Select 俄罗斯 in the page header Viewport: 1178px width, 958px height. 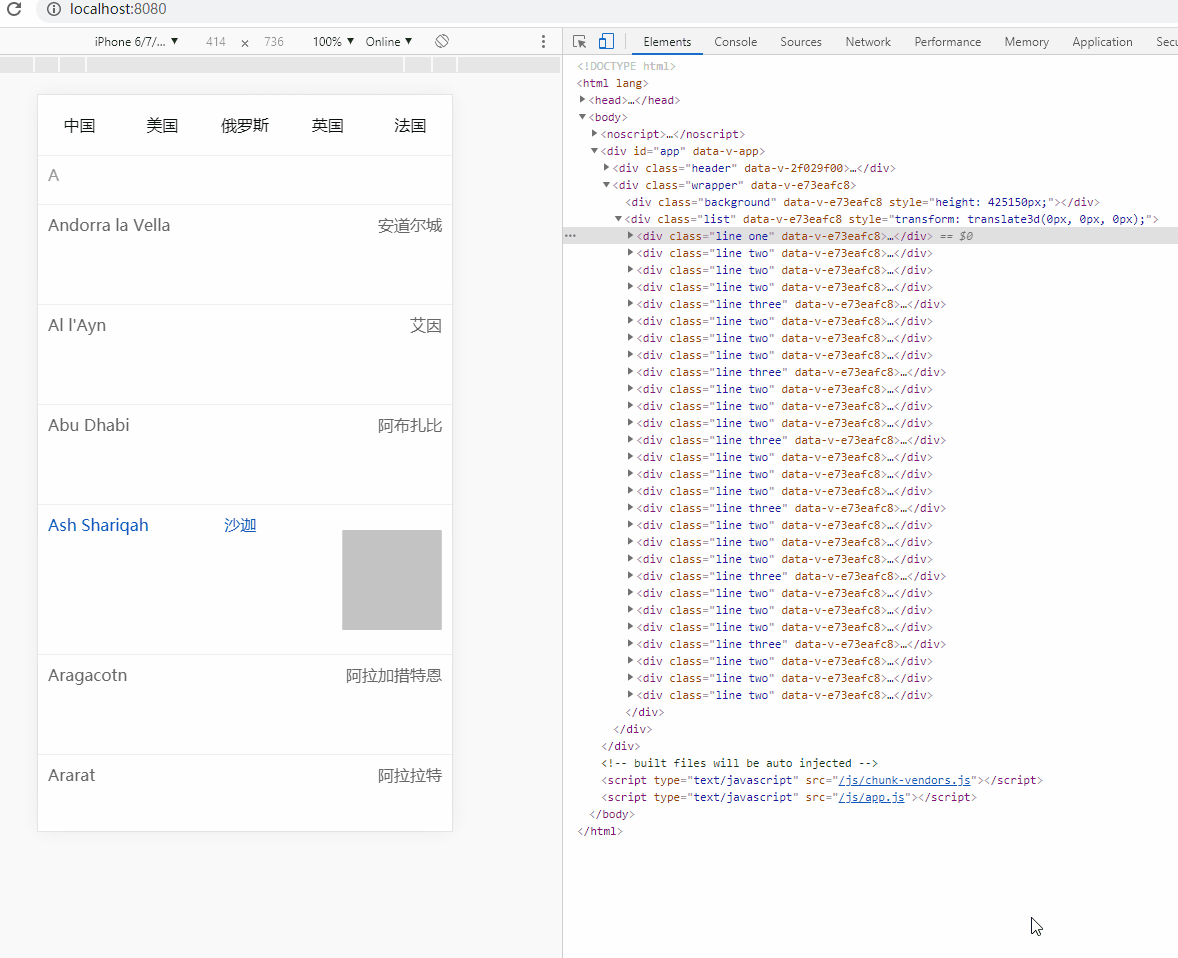pyautogui.click(x=245, y=125)
